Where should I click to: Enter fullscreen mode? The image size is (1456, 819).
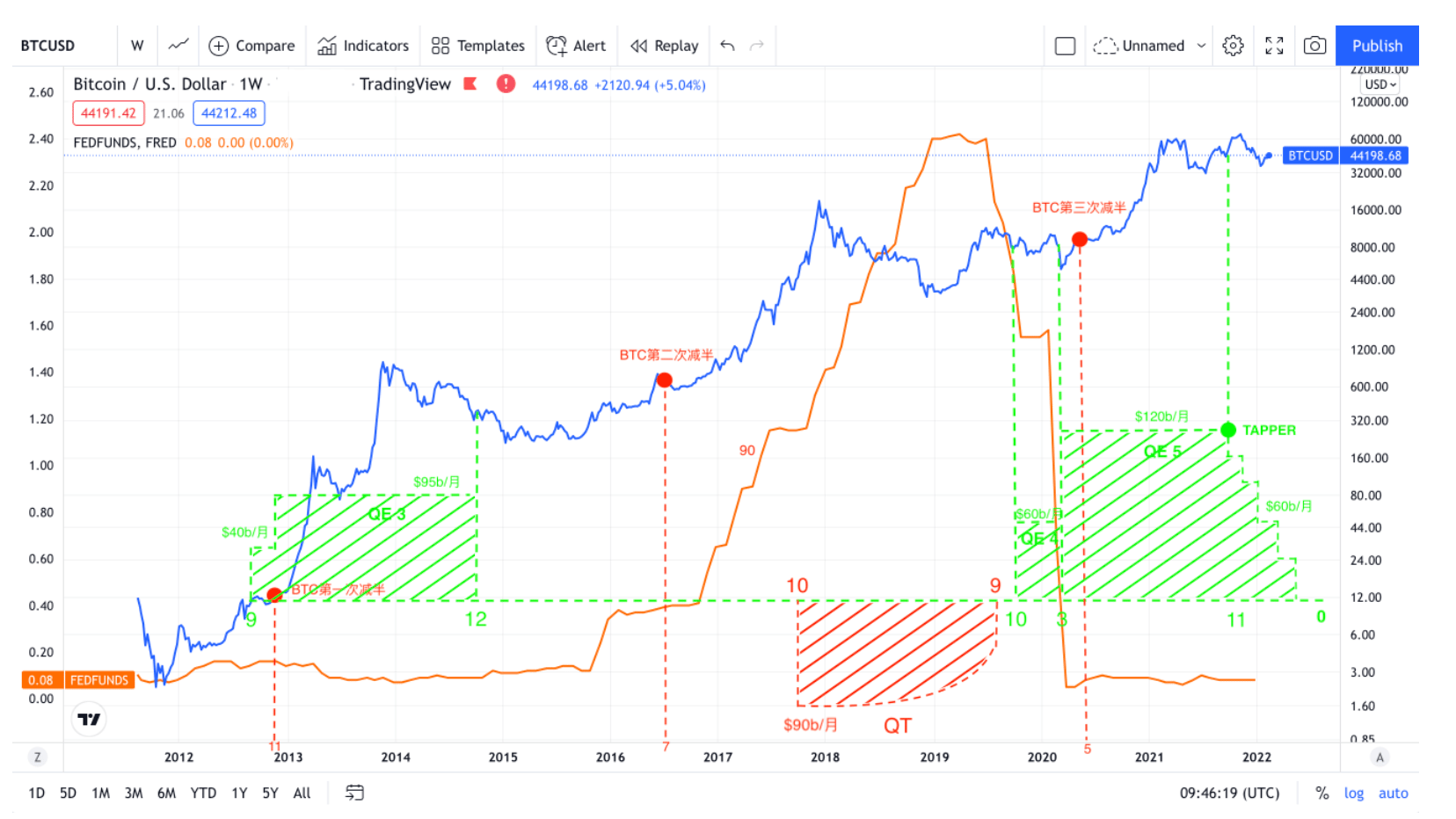[x=1274, y=46]
